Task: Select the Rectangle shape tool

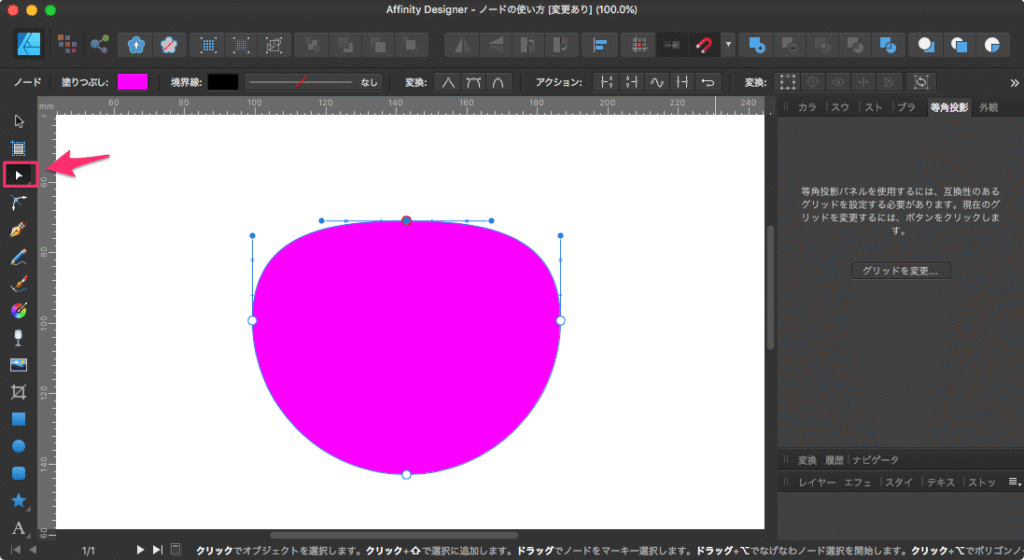Action: [x=18, y=419]
